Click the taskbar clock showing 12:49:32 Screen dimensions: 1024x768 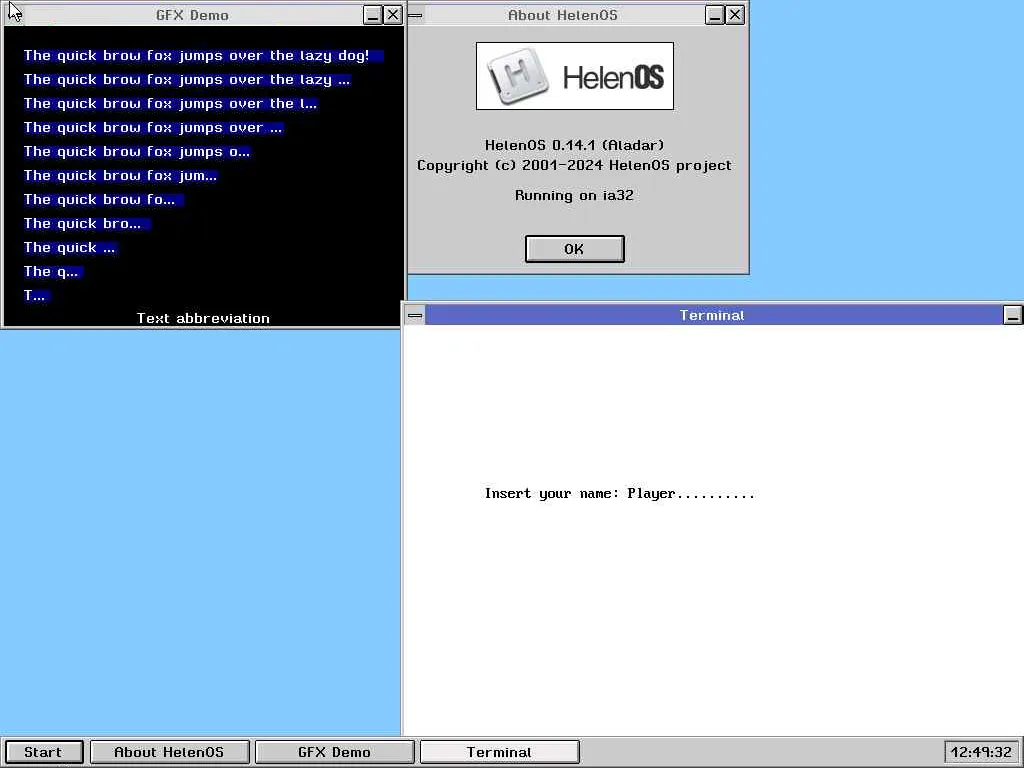[982, 752]
